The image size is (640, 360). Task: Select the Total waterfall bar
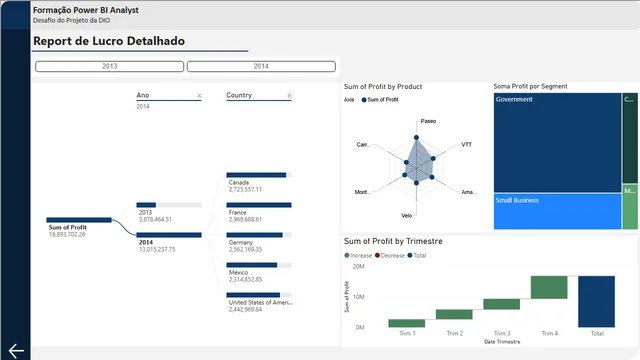(x=596, y=302)
